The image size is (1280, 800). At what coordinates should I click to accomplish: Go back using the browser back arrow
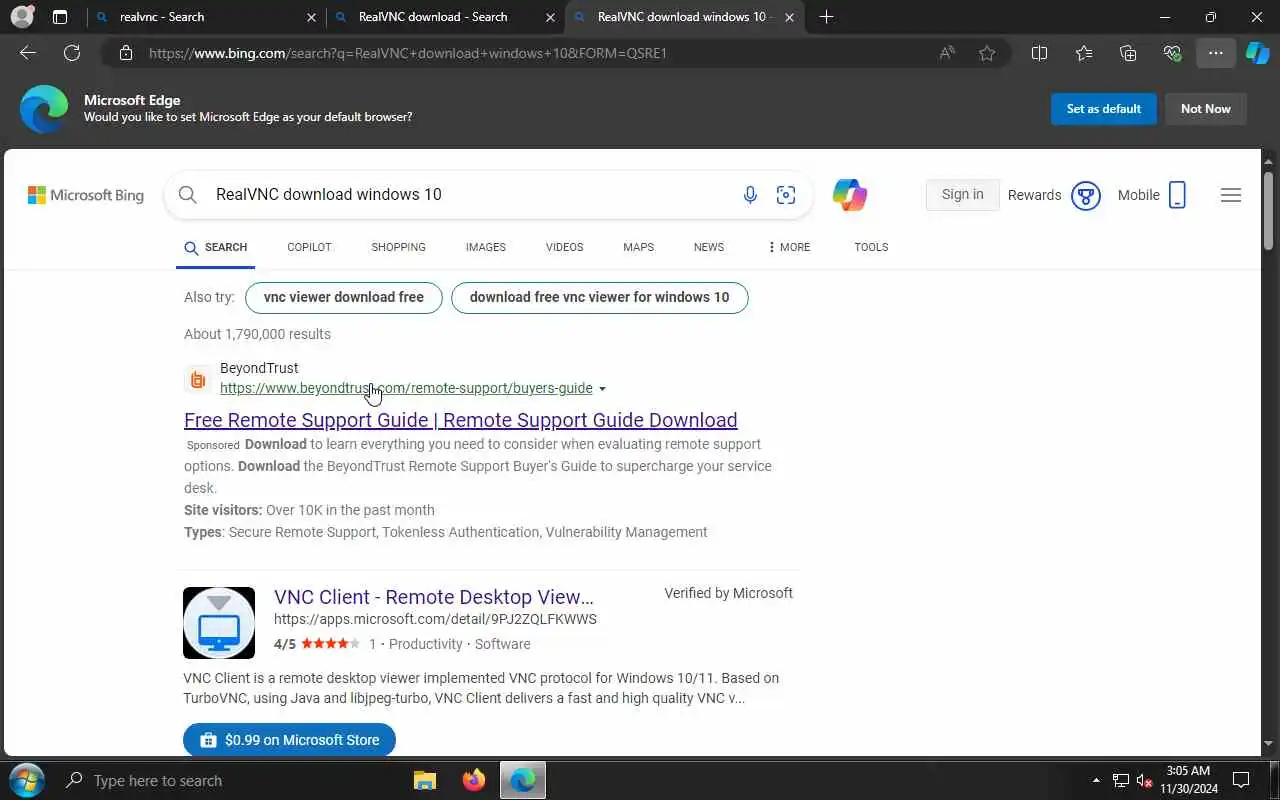[28, 53]
